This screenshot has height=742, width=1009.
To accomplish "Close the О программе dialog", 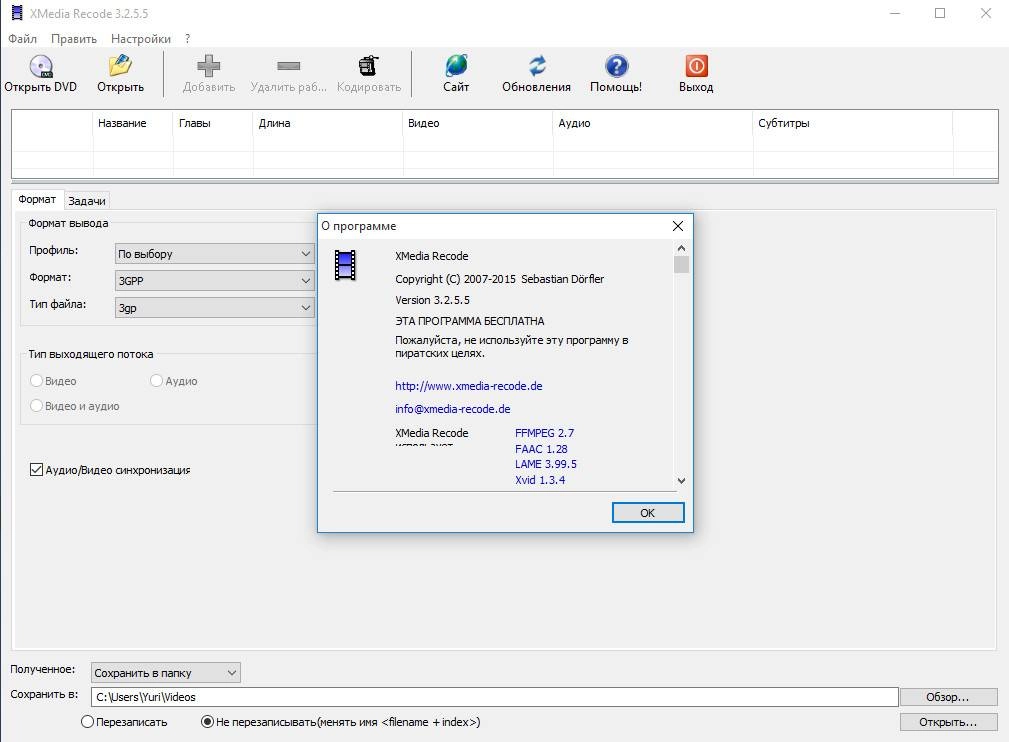I will click(x=678, y=226).
